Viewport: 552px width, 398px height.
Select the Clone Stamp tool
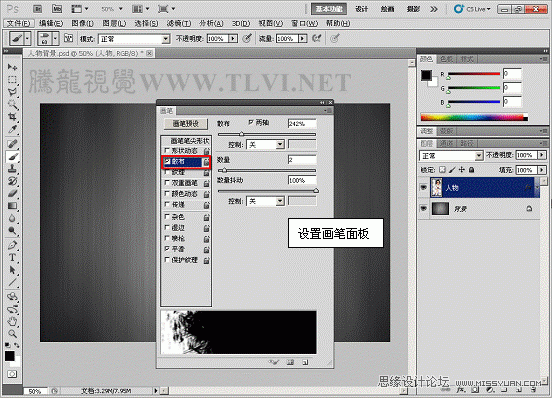click(x=12, y=169)
